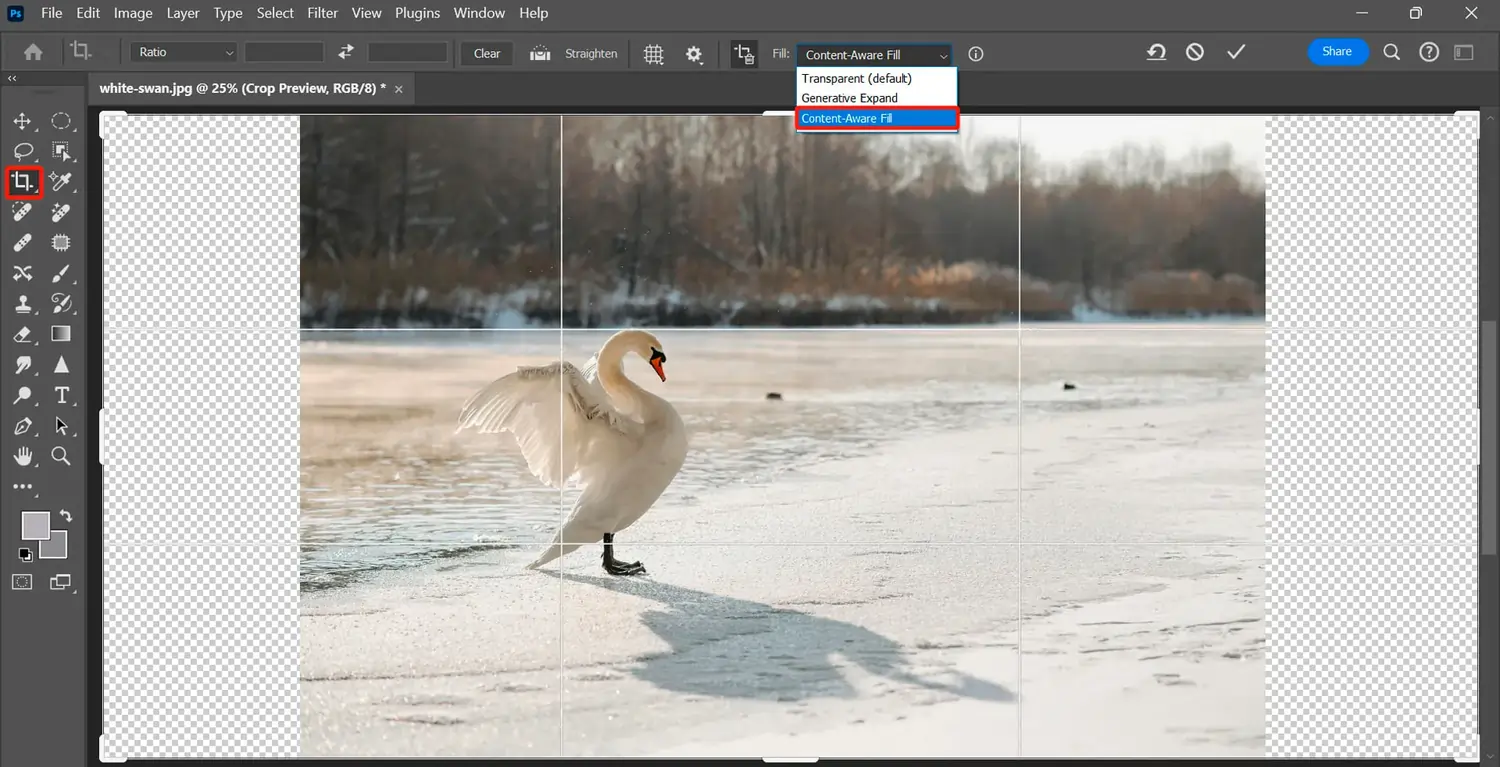Click the crop width input field
The width and height of the screenshot is (1500, 767).
coord(284,53)
